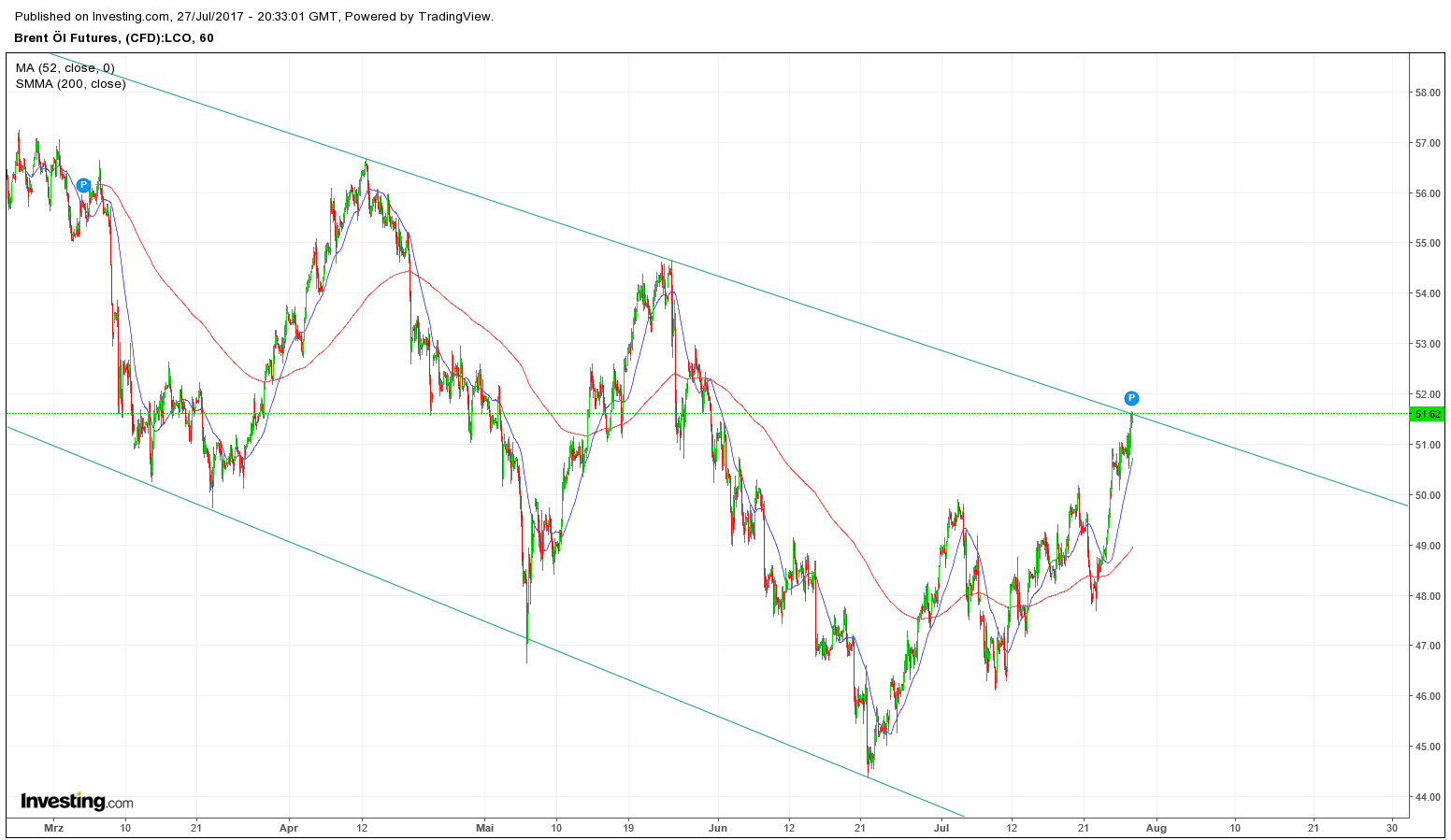Click the P marker near the March price peak
The height and width of the screenshot is (840, 1451).
pos(82,185)
